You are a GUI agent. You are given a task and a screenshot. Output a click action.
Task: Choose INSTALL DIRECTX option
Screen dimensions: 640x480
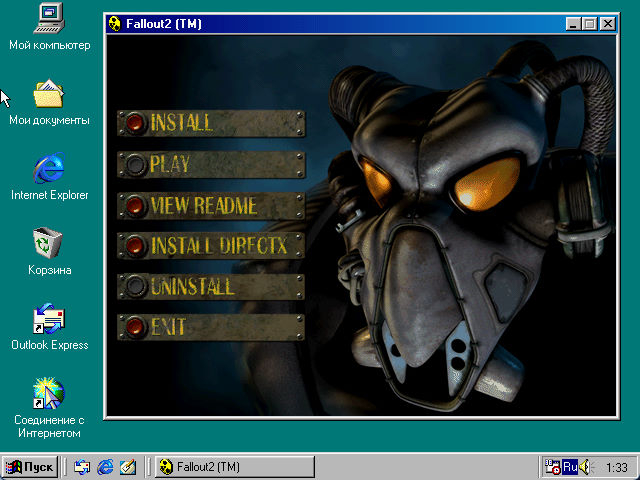(x=211, y=246)
